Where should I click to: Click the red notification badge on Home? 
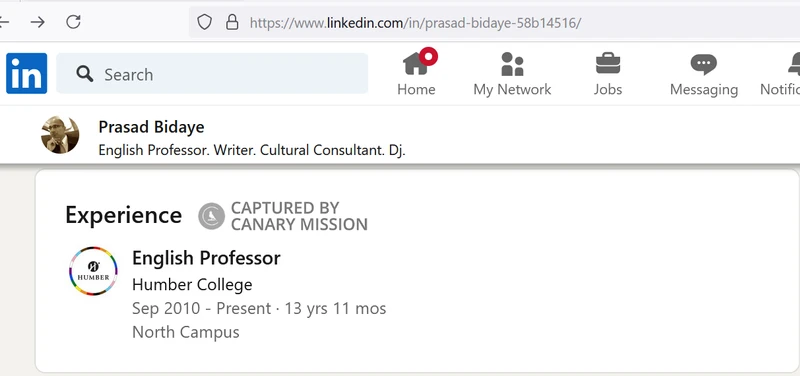(429, 56)
